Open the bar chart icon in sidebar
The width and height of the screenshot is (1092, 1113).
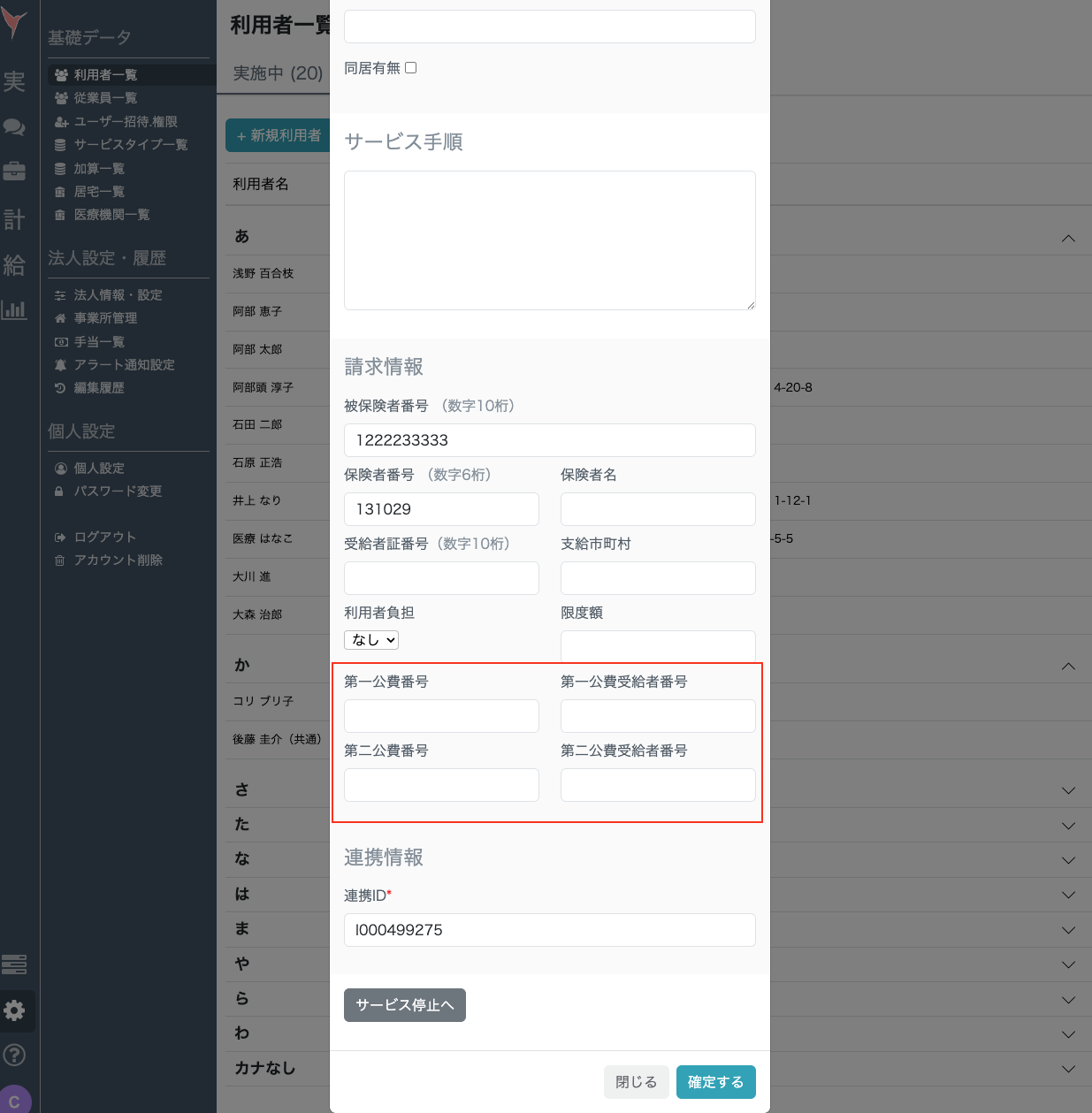(14, 309)
